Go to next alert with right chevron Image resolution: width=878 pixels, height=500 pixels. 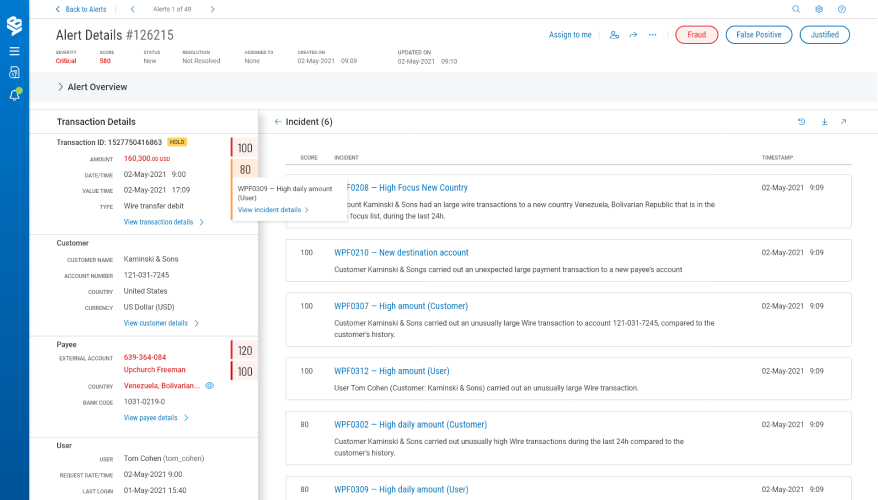pos(212,9)
